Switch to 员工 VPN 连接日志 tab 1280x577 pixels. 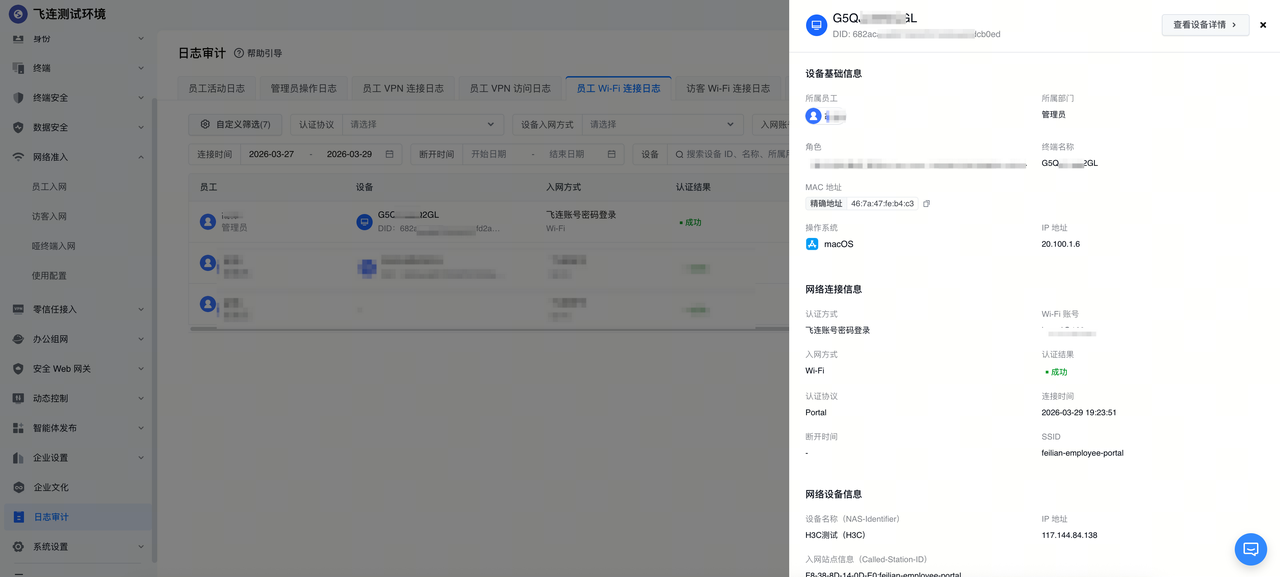coord(402,88)
